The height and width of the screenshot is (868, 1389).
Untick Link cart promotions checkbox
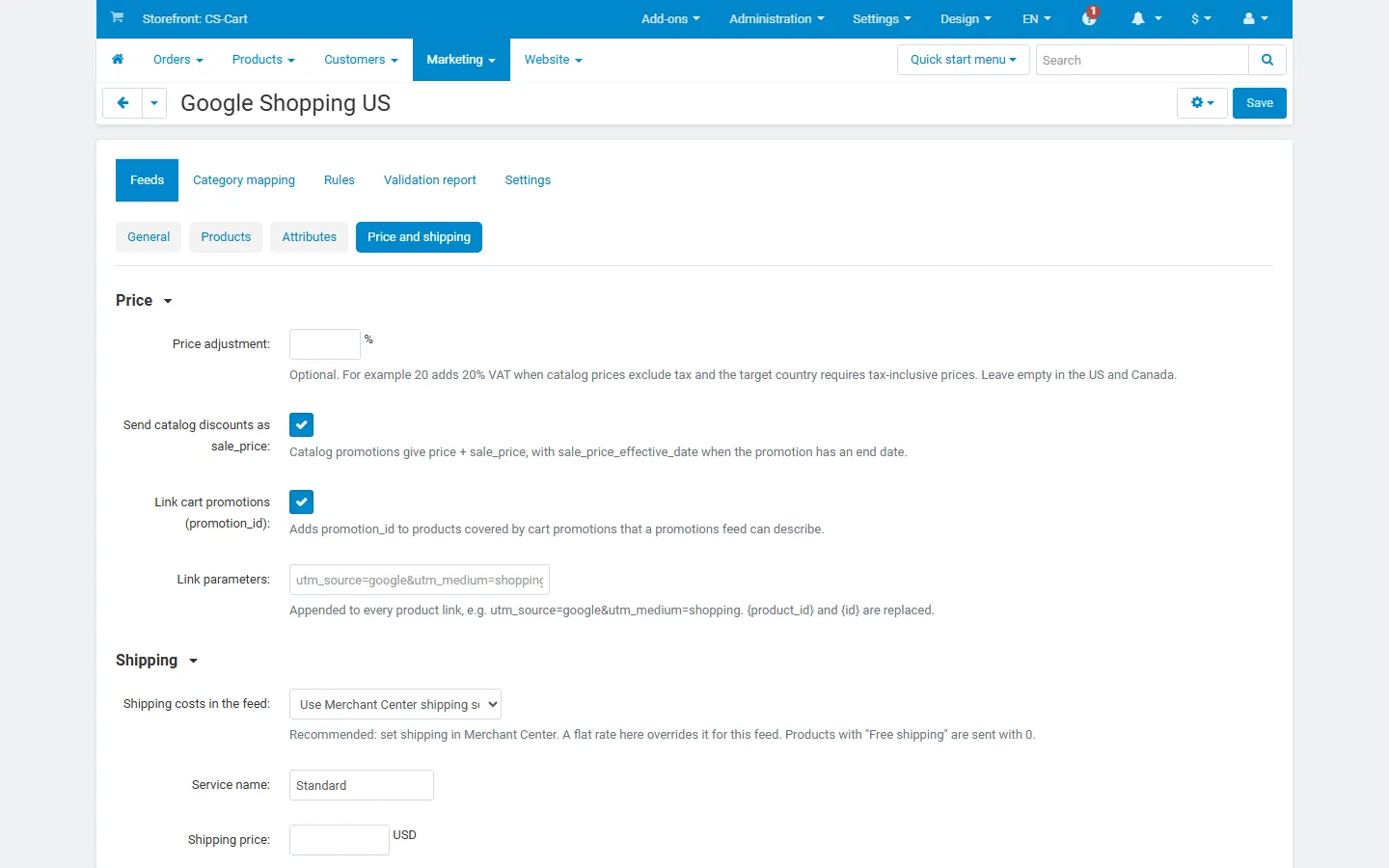301,502
